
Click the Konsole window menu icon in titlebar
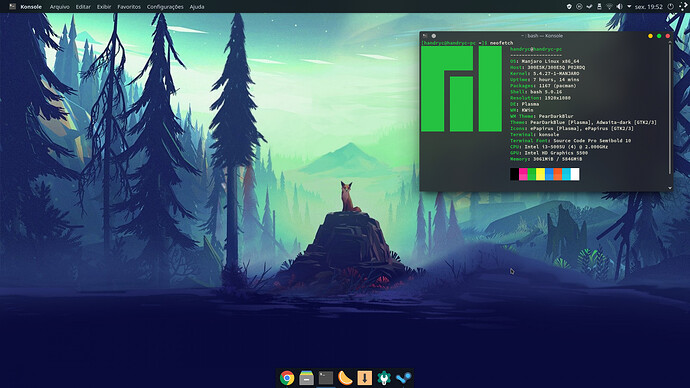point(425,36)
